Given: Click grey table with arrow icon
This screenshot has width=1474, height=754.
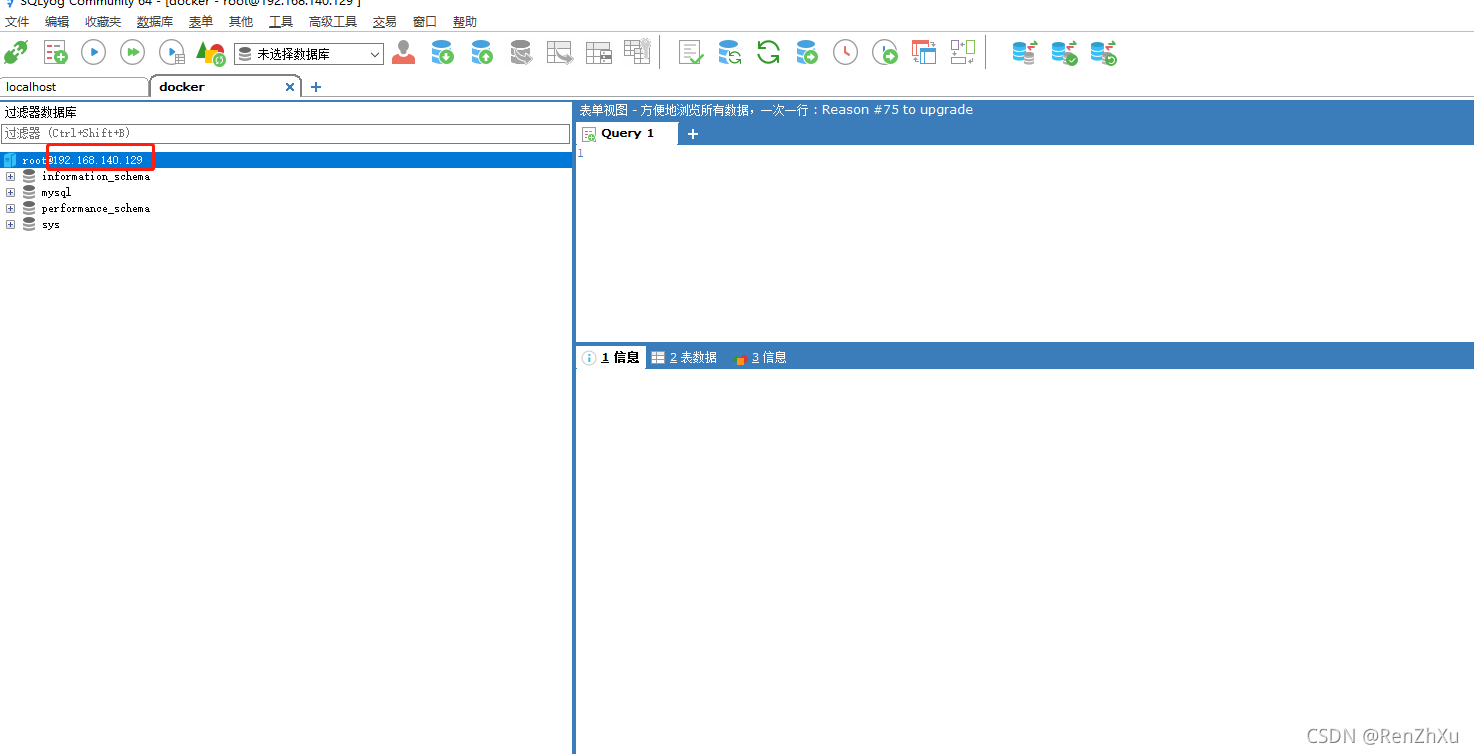Looking at the screenshot, I should point(559,52).
